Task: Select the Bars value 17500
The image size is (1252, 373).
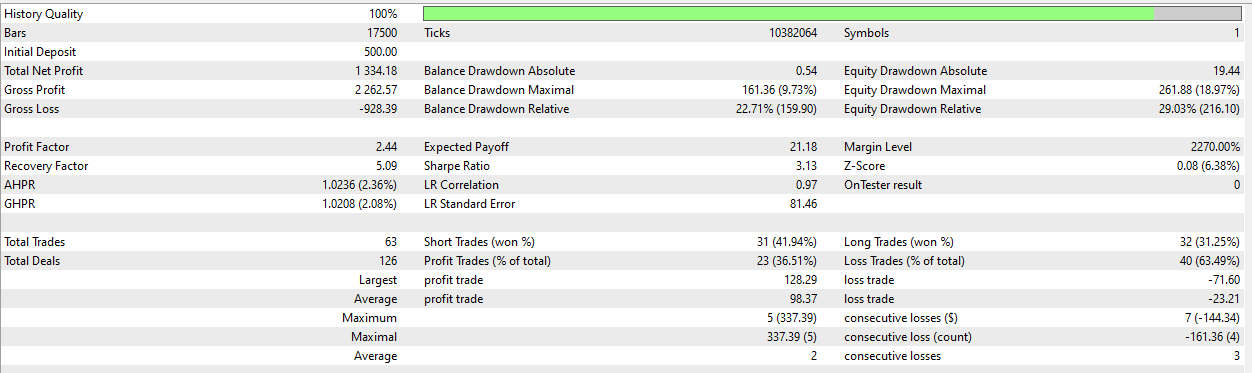Action: click(x=382, y=33)
